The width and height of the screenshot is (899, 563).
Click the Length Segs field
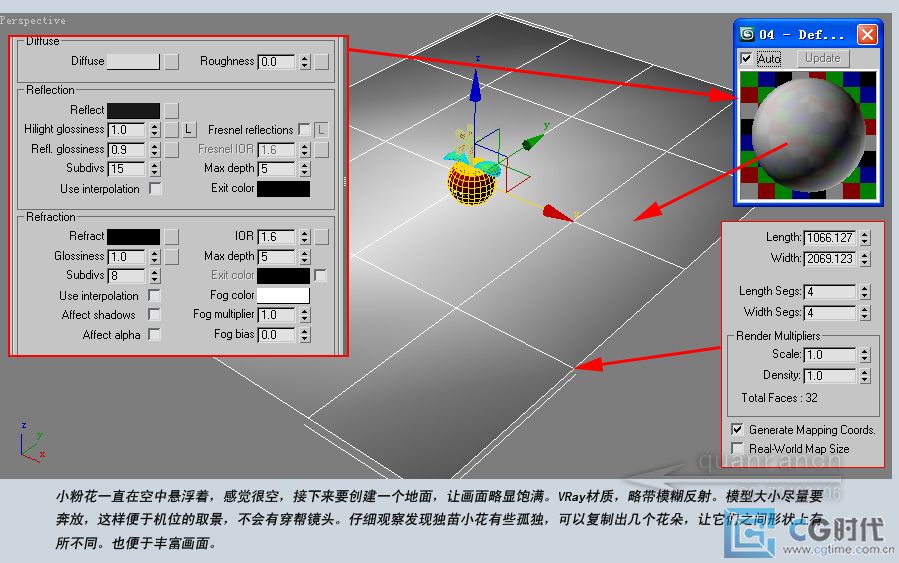coord(829,292)
